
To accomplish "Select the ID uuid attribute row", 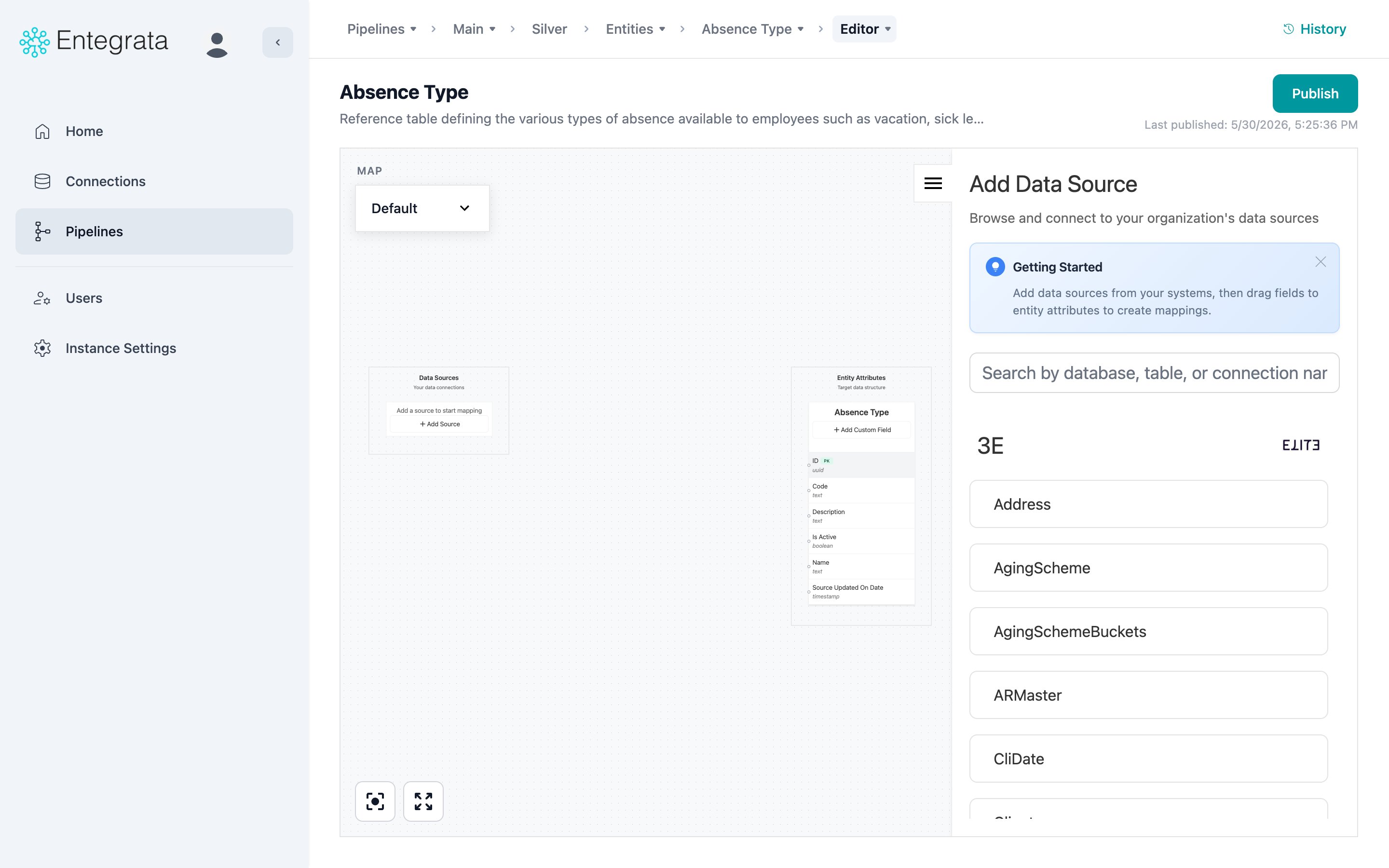I will [x=861, y=465].
